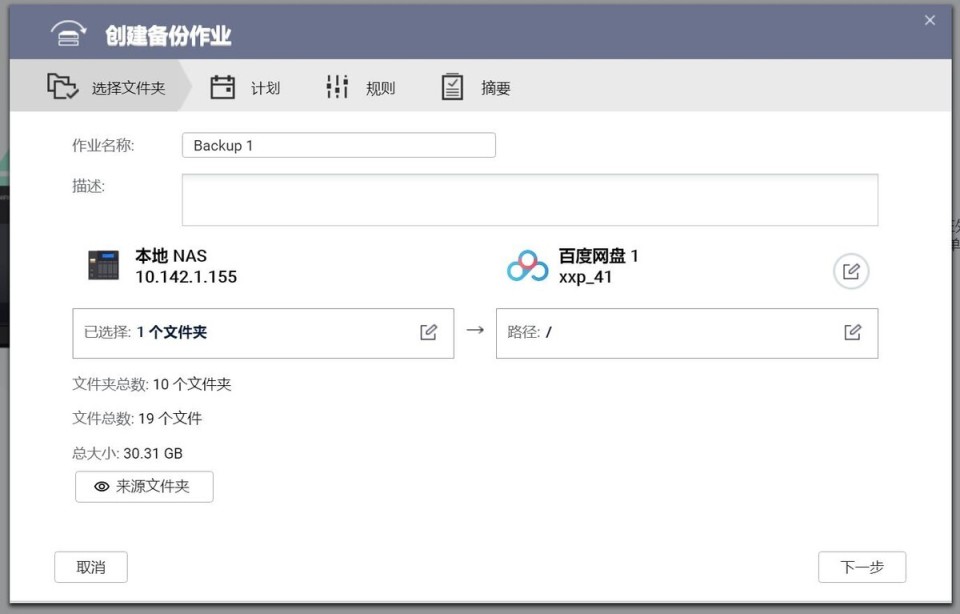Screen dimensions: 960x614
Task: Edit the Baidu Netdisk destination account
Action: click(851, 271)
